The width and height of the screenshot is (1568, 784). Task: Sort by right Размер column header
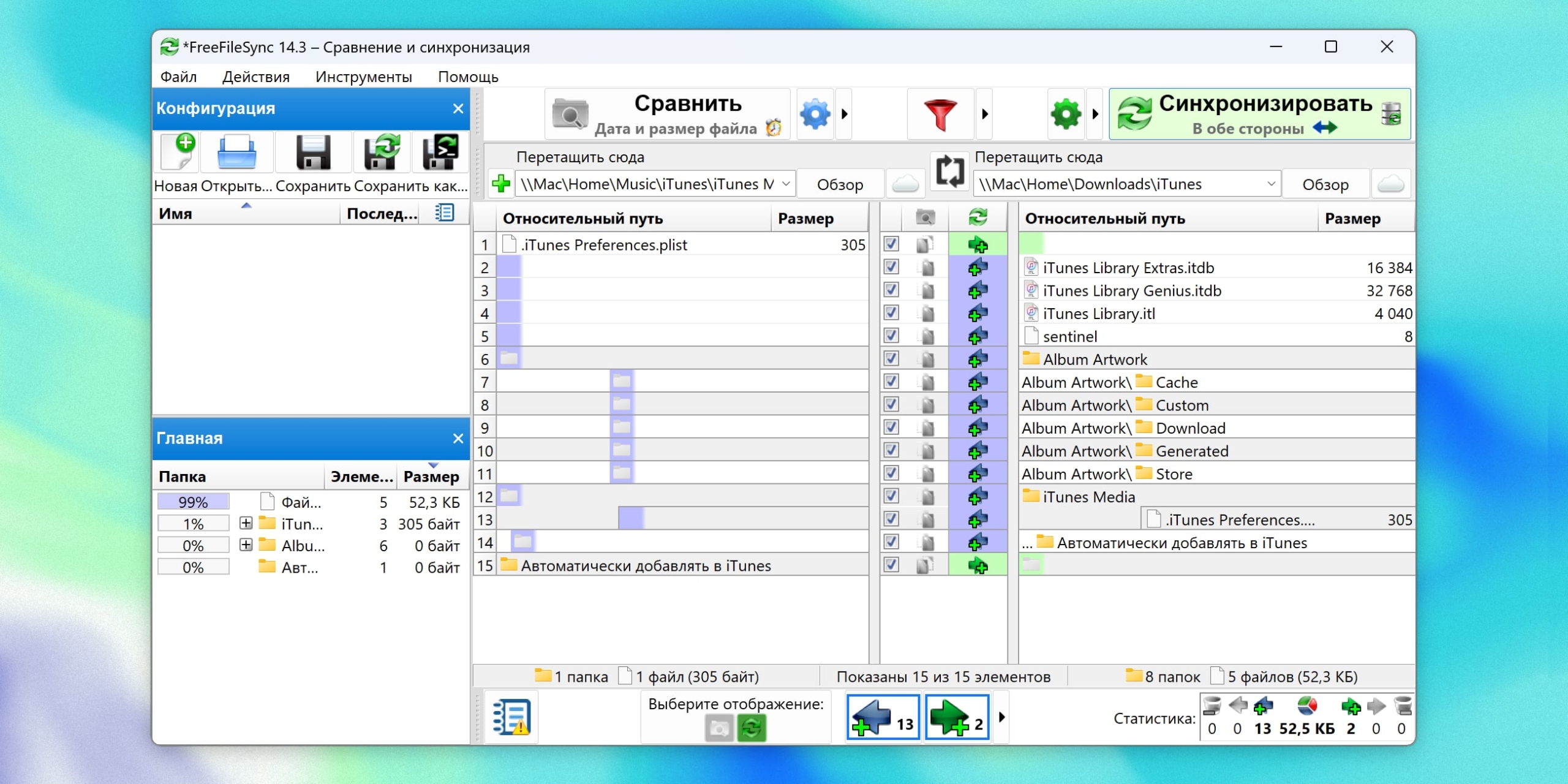(x=1365, y=219)
